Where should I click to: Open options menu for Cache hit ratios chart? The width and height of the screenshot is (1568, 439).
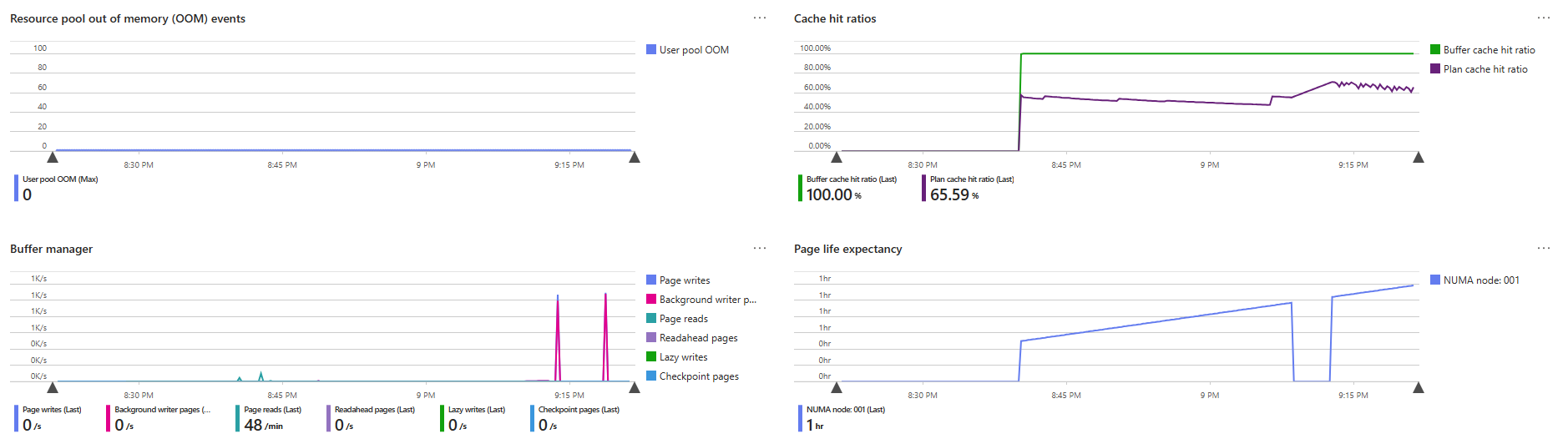tap(1543, 18)
